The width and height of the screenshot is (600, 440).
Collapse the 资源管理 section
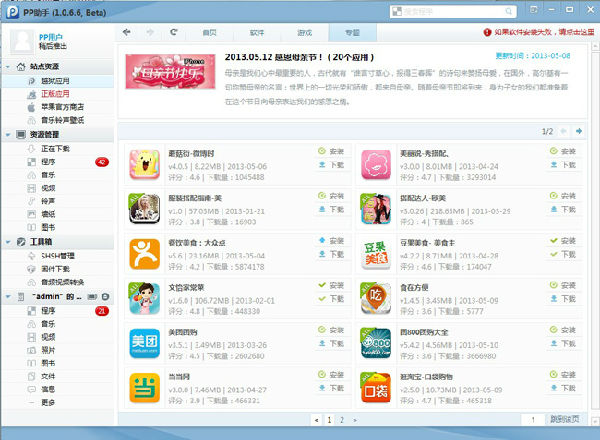[x=8, y=135]
